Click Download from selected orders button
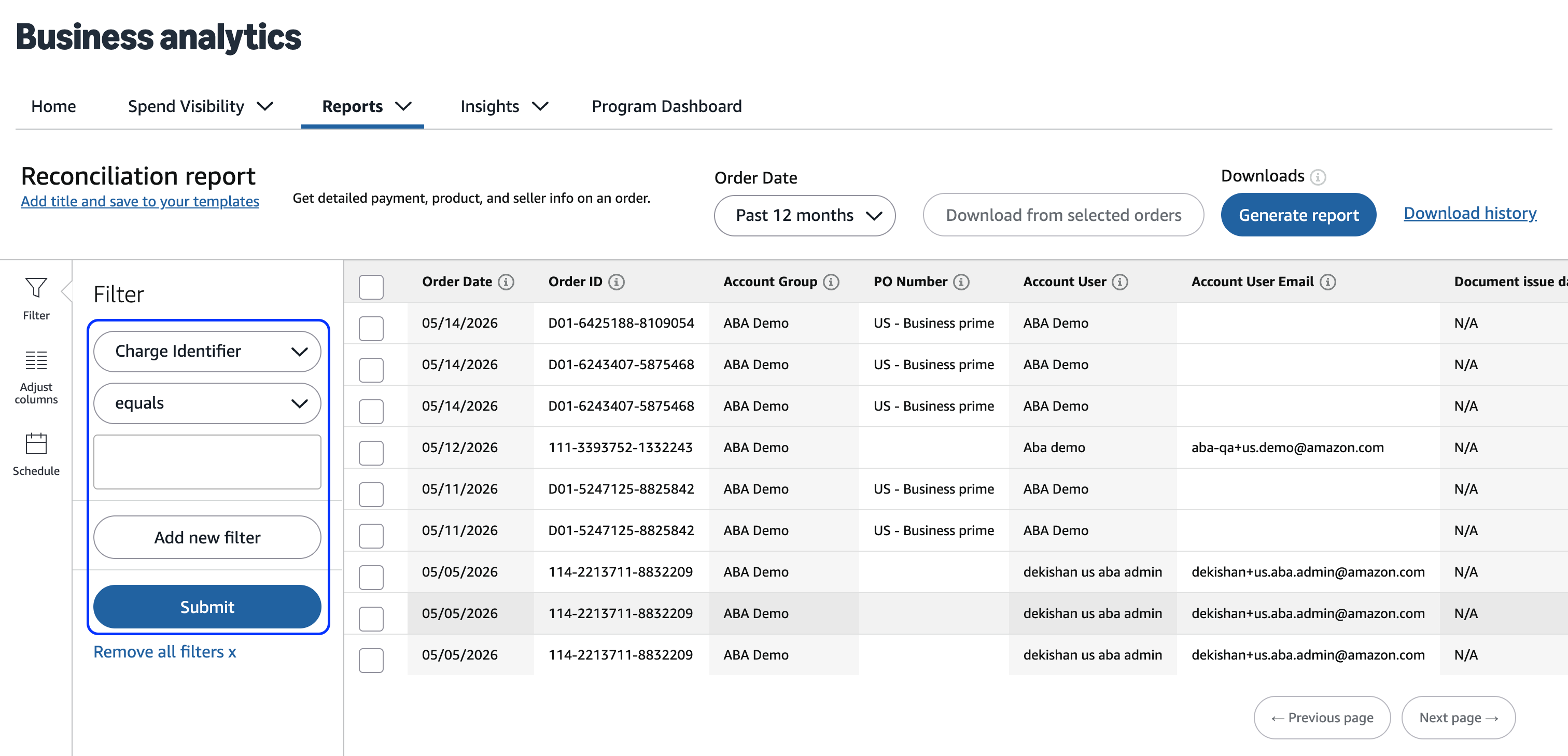The image size is (1568, 756). [x=1063, y=215]
